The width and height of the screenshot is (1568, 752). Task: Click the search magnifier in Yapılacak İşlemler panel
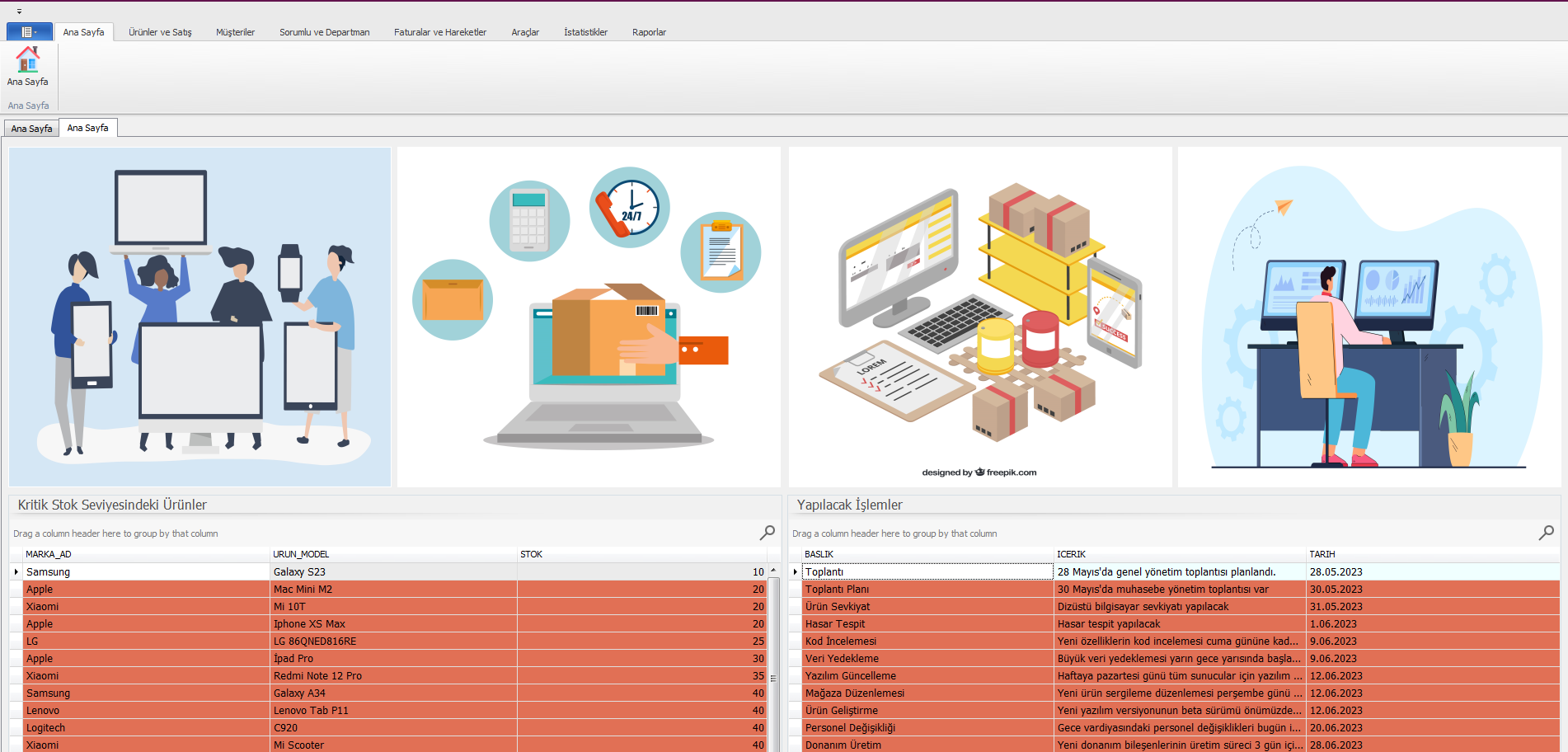1546,533
